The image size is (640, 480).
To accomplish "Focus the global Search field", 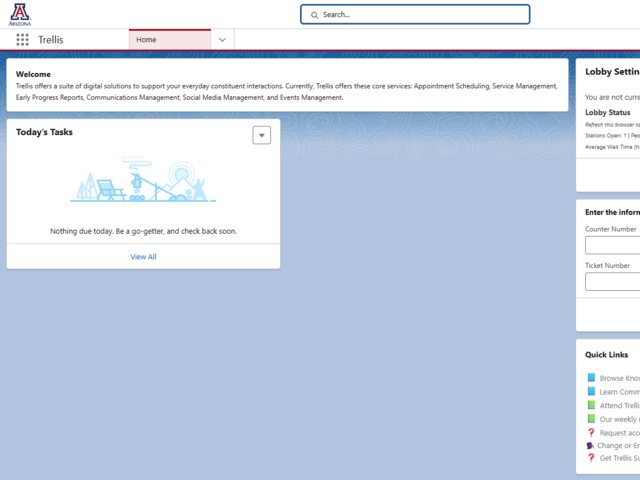I will click(415, 15).
